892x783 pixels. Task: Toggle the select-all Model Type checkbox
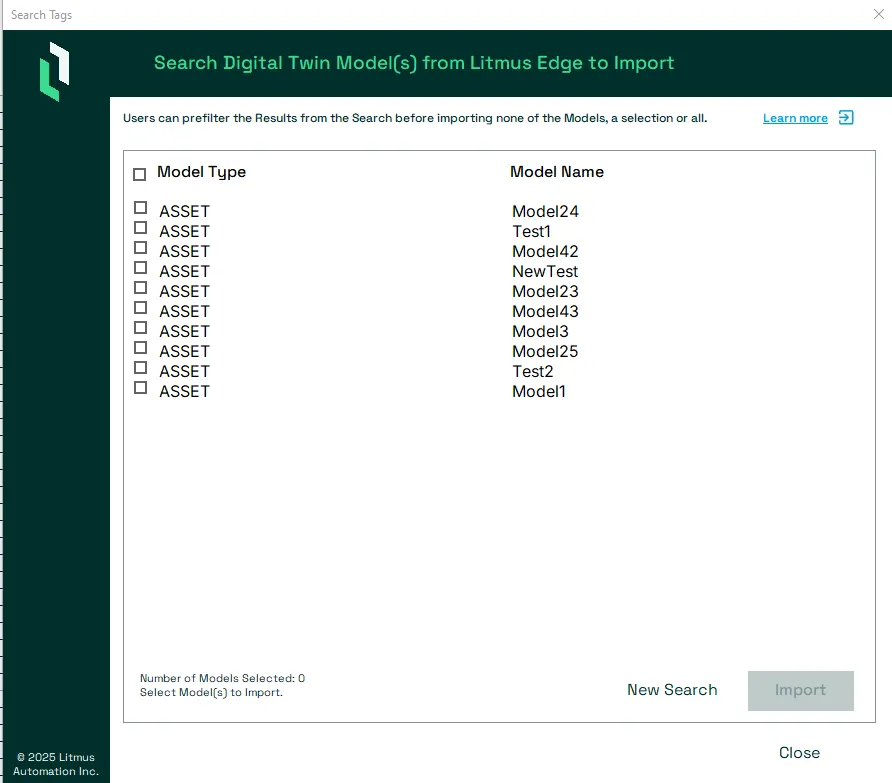click(x=139, y=174)
